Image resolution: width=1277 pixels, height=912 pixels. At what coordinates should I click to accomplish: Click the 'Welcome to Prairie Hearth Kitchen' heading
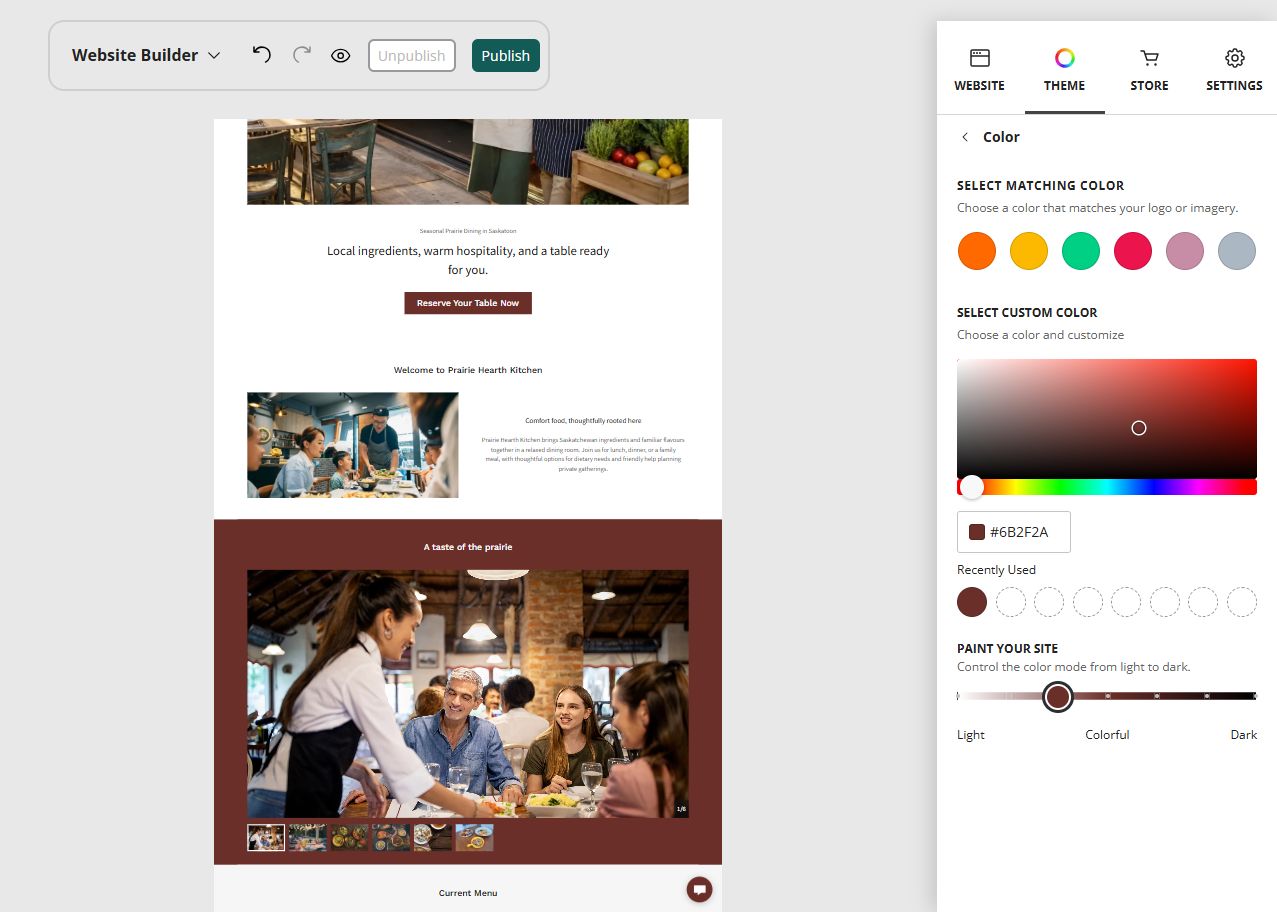click(468, 370)
